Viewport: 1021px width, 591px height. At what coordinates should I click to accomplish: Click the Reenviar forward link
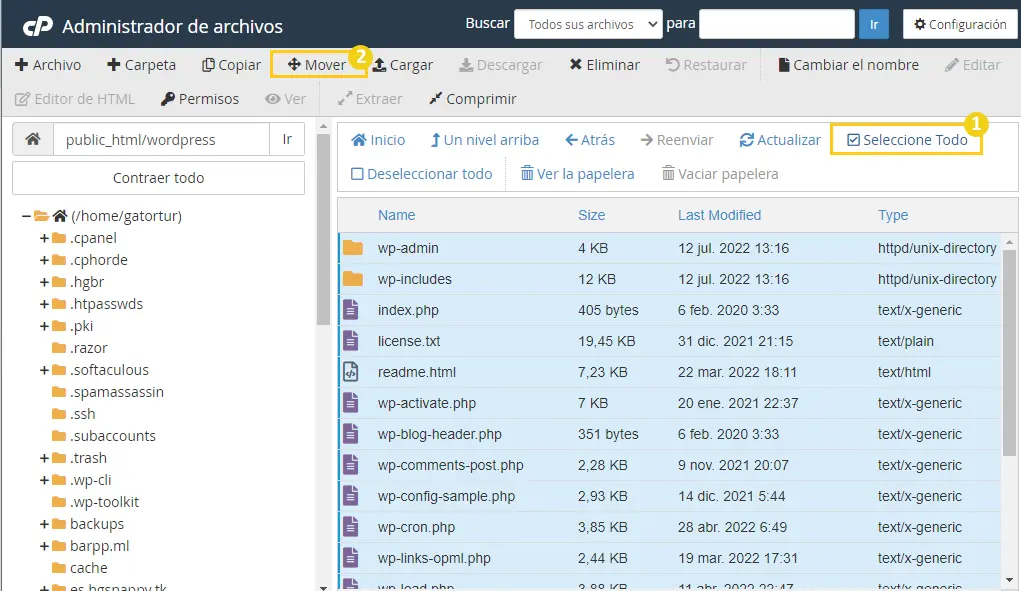[x=677, y=140]
